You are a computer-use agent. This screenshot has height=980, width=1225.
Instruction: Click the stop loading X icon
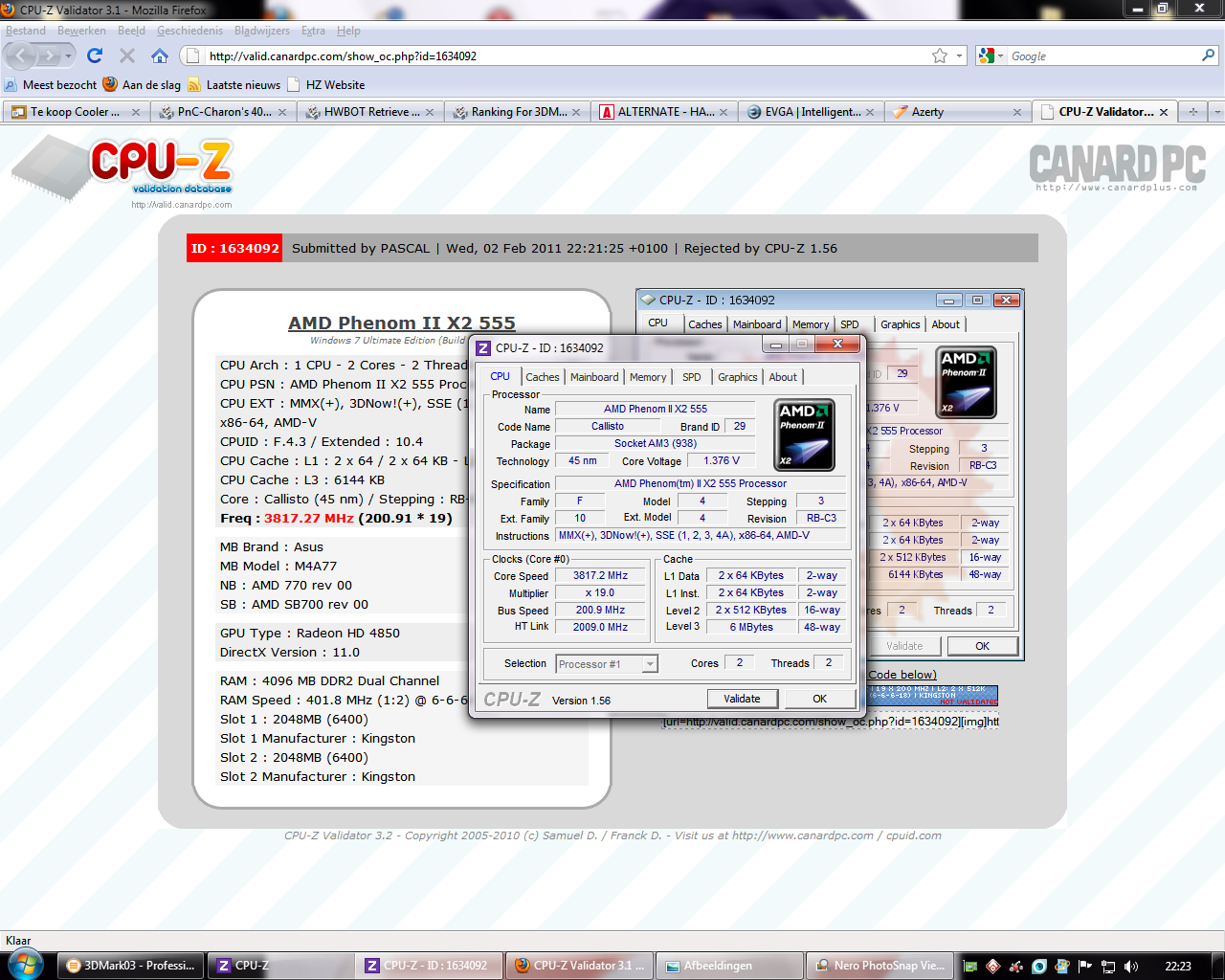point(127,56)
